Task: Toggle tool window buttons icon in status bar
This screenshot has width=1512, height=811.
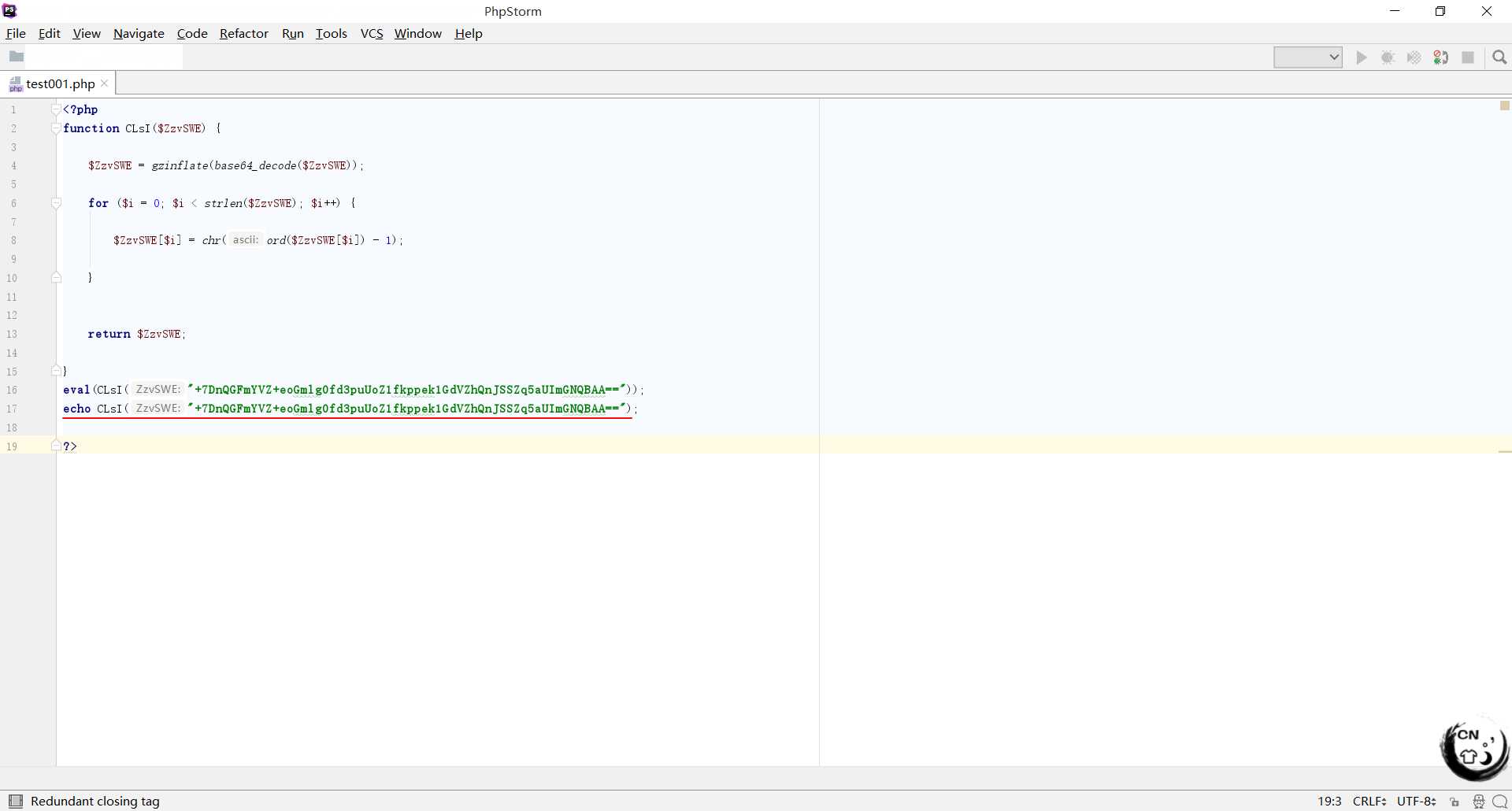Action: coord(16,801)
